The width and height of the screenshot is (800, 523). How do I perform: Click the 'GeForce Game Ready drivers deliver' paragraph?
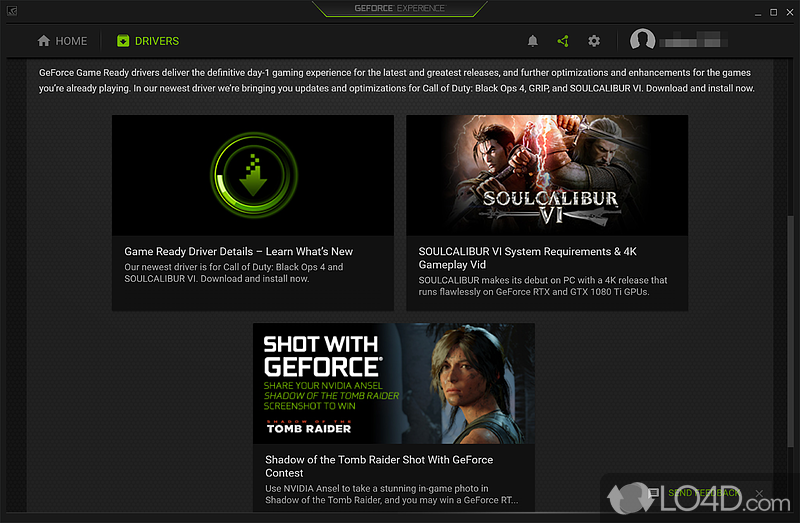[x=396, y=80]
